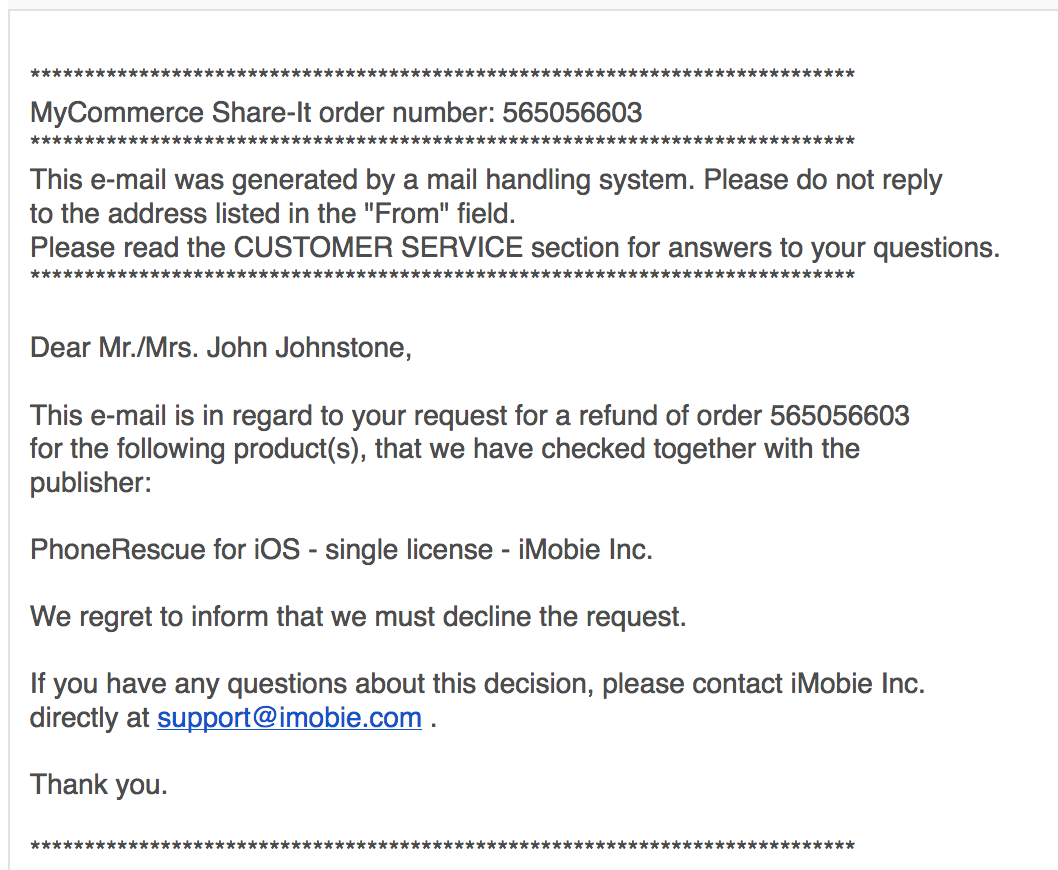
Task: Click the asterisk line above the greeting
Action: 442,276
